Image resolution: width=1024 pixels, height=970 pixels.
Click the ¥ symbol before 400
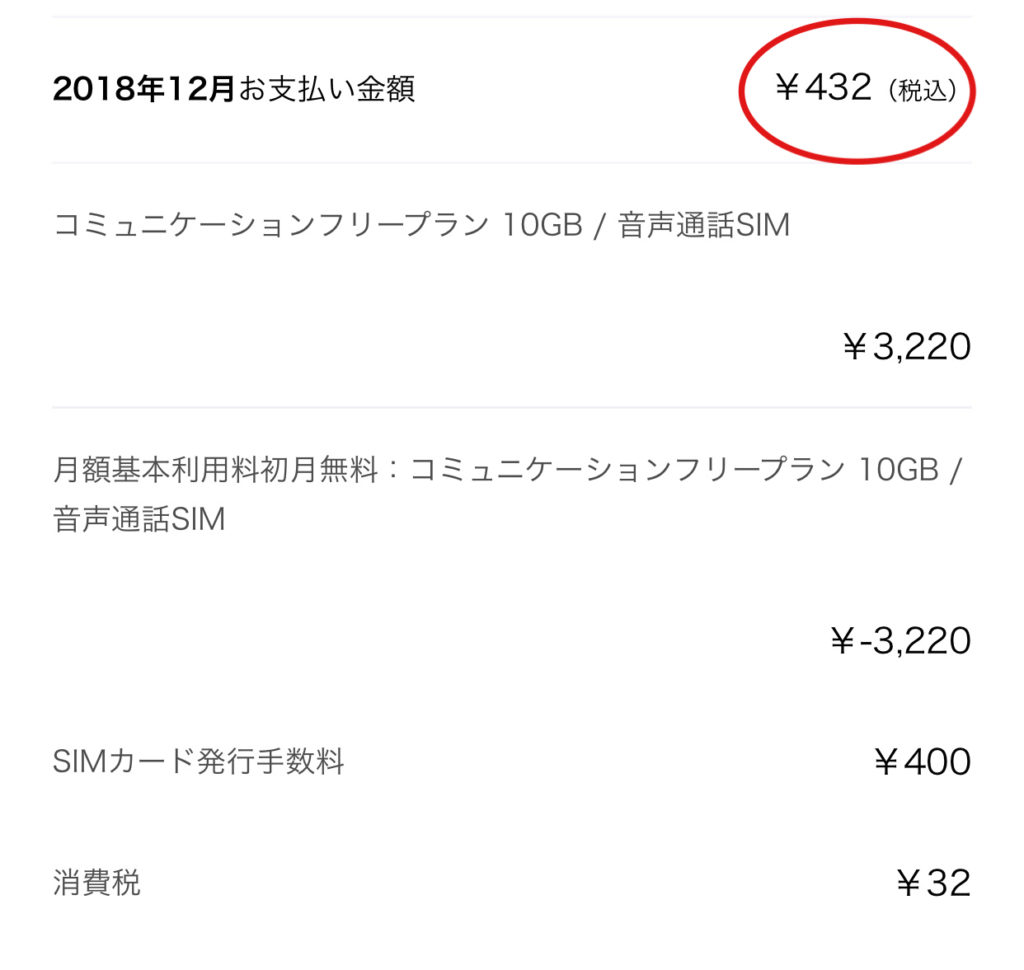(886, 762)
